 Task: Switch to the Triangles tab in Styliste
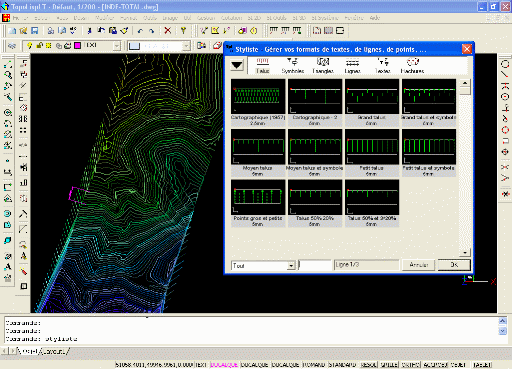323,66
